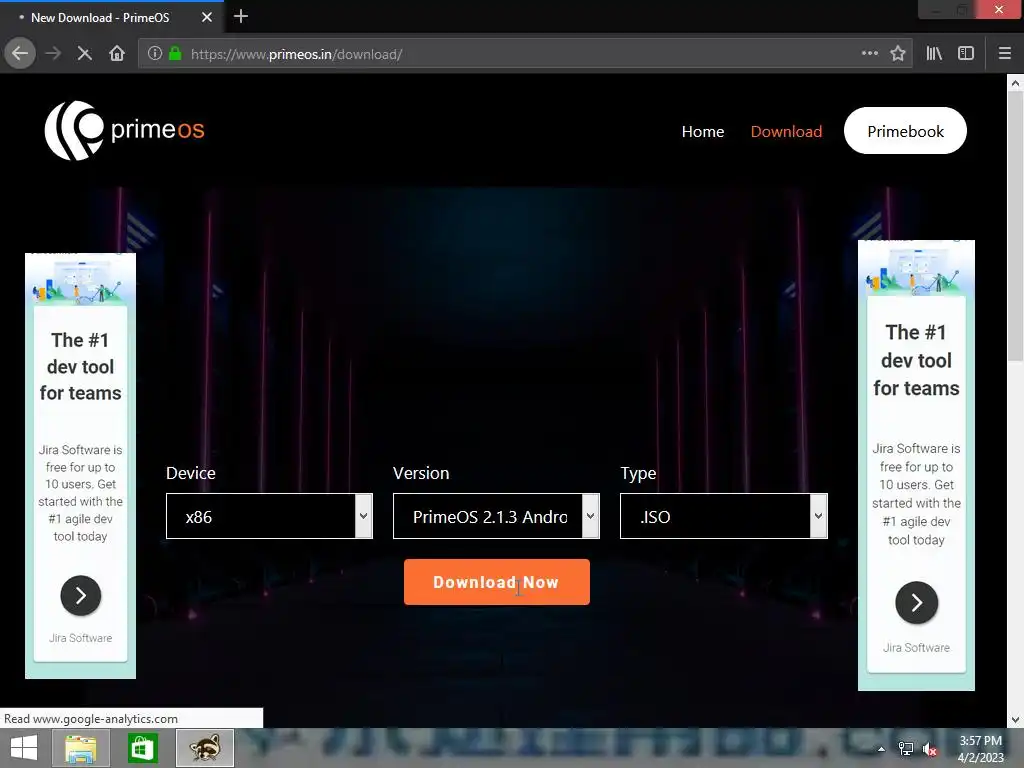Select the New Download - PrimeOS tab
The width and height of the screenshot is (1024, 768).
[112, 18]
